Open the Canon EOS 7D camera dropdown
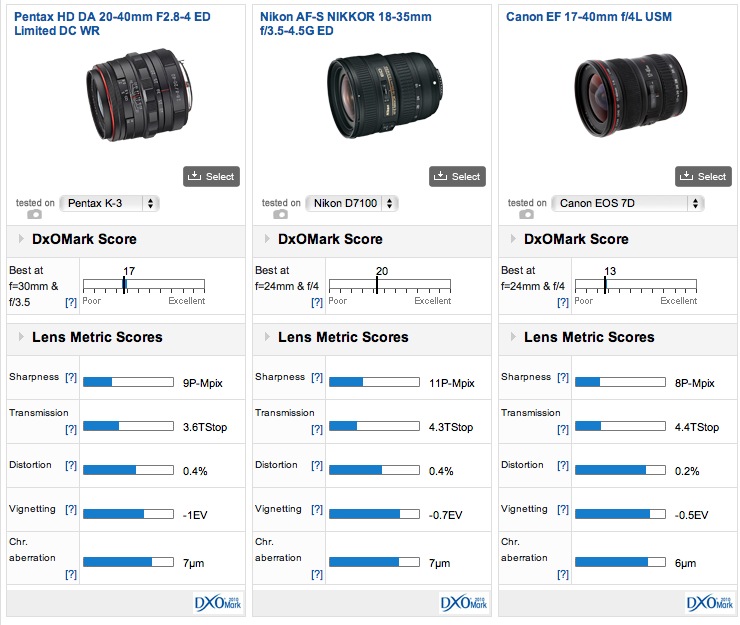740x625 pixels. (628, 203)
